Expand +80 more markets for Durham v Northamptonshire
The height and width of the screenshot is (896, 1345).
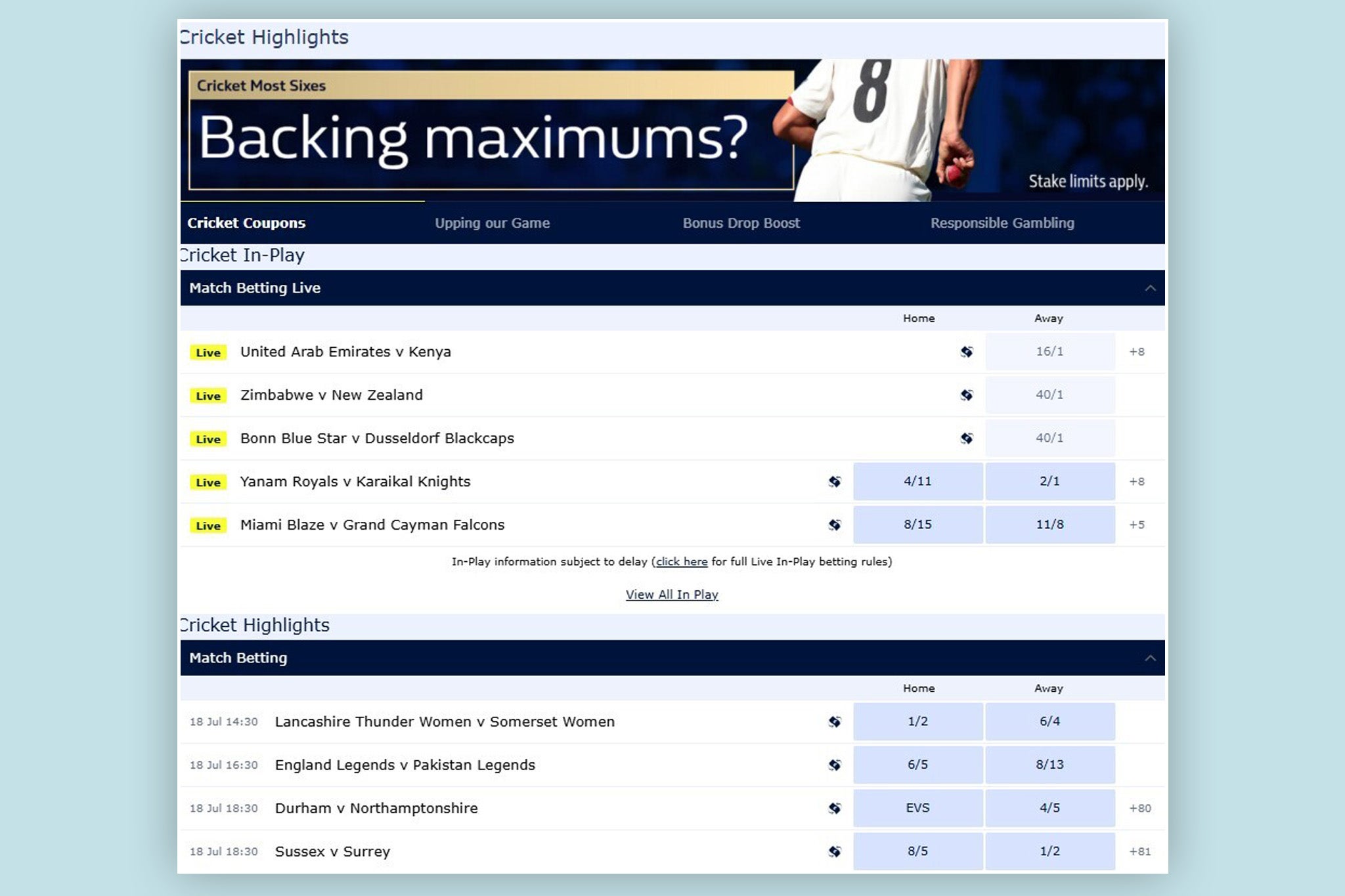click(1139, 809)
